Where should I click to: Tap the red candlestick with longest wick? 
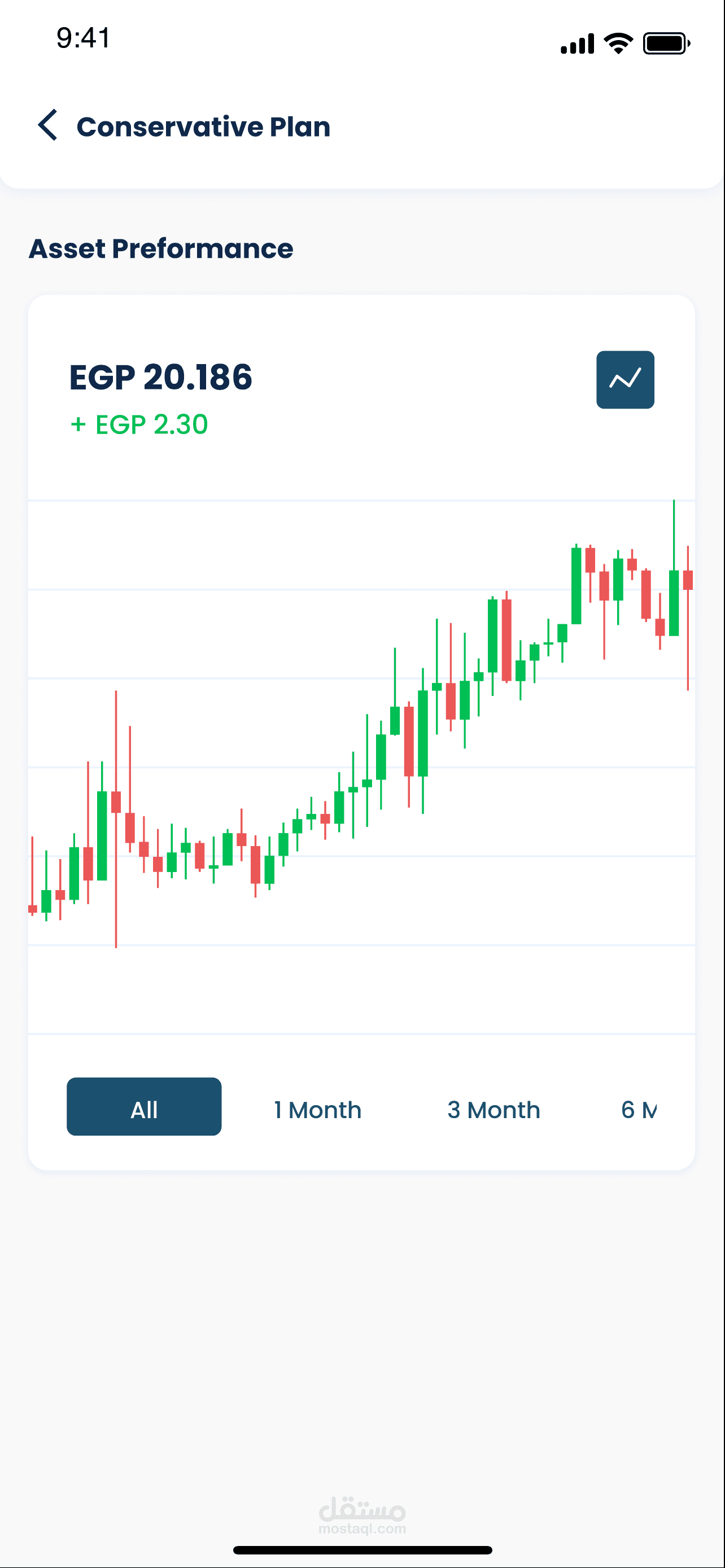coord(116,802)
